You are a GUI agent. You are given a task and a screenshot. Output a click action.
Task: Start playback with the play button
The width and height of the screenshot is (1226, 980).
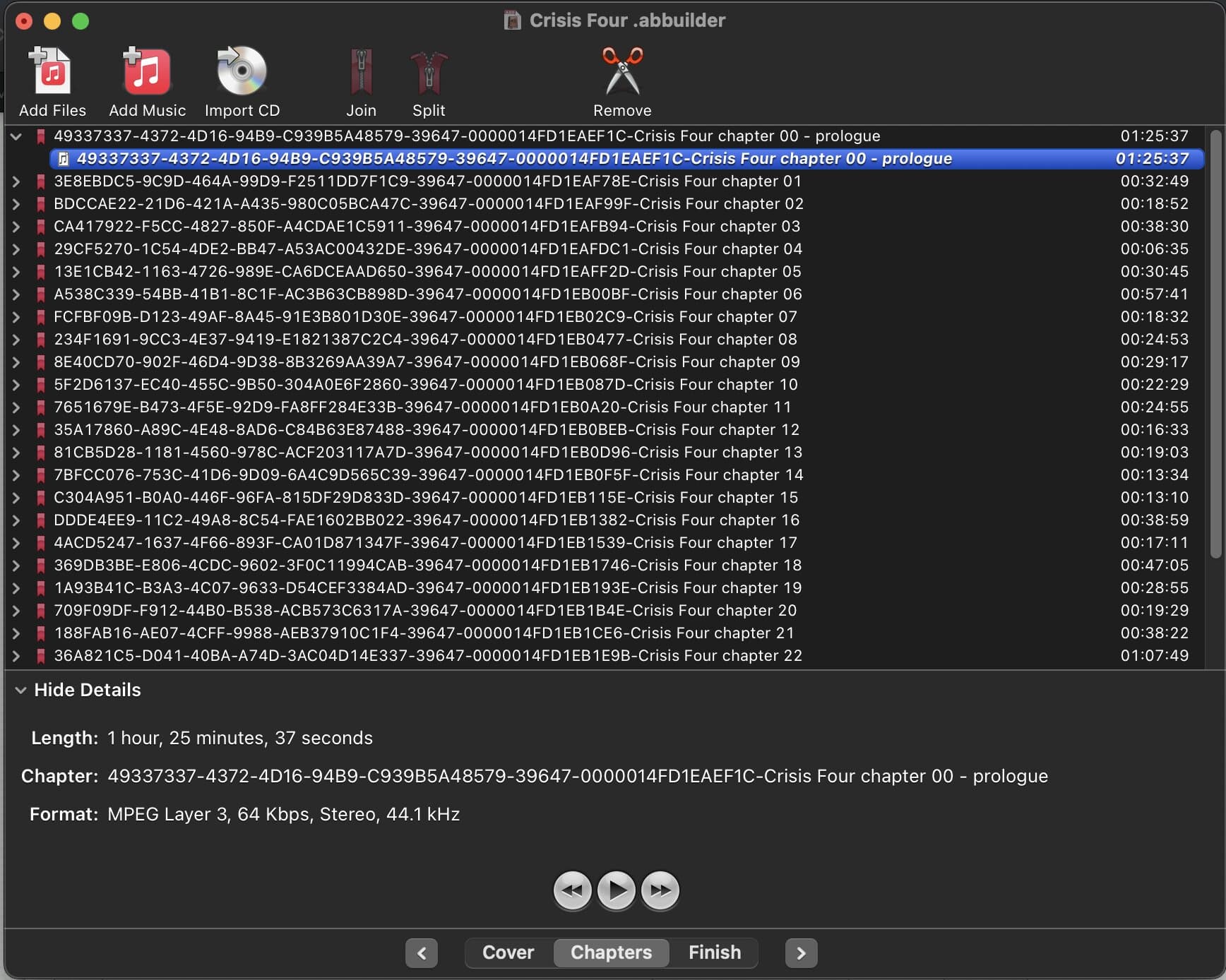point(616,890)
